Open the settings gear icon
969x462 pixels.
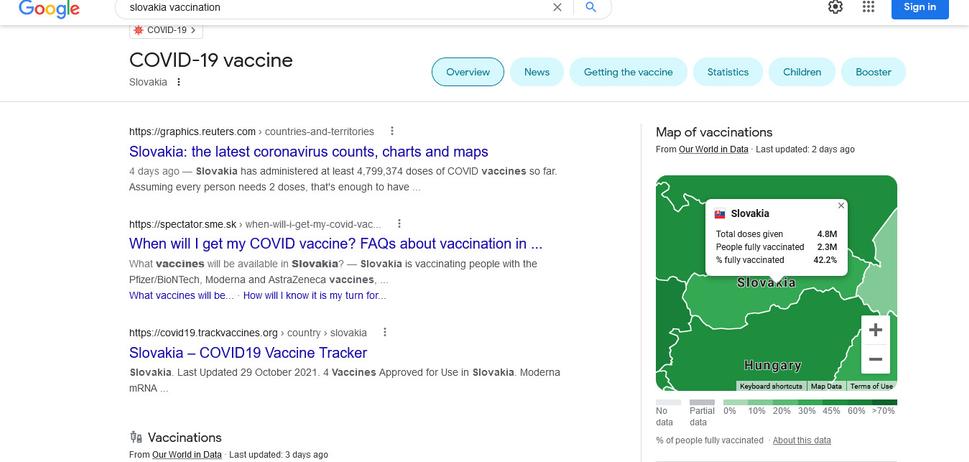coord(835,7)
